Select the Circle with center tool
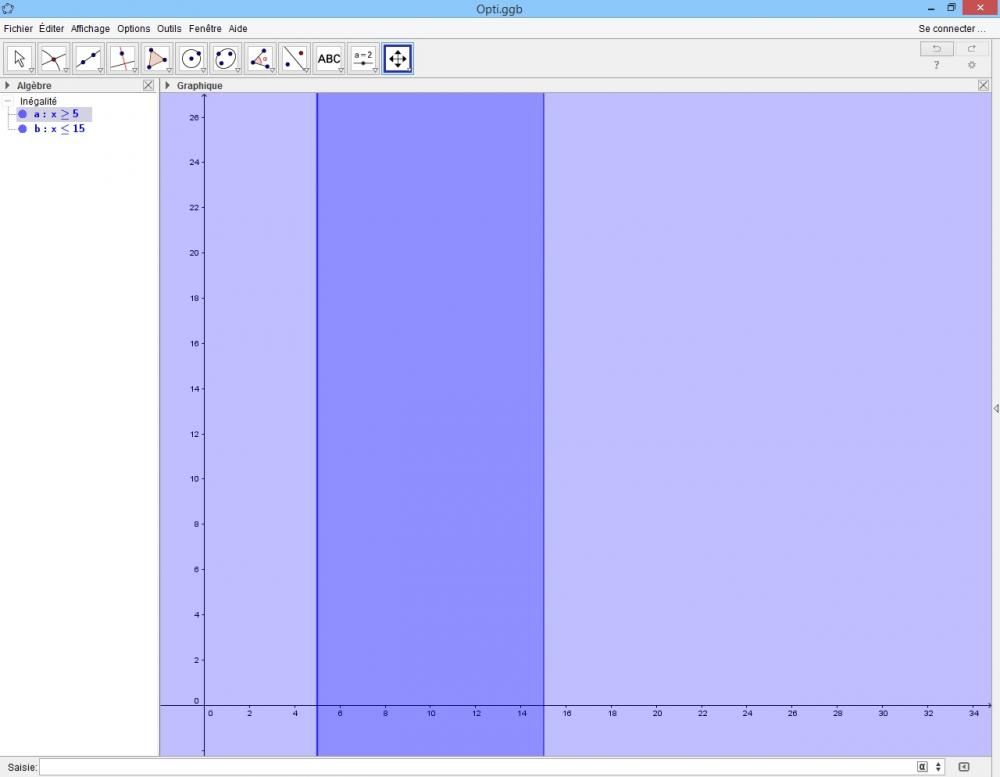 tap(191, 59)
